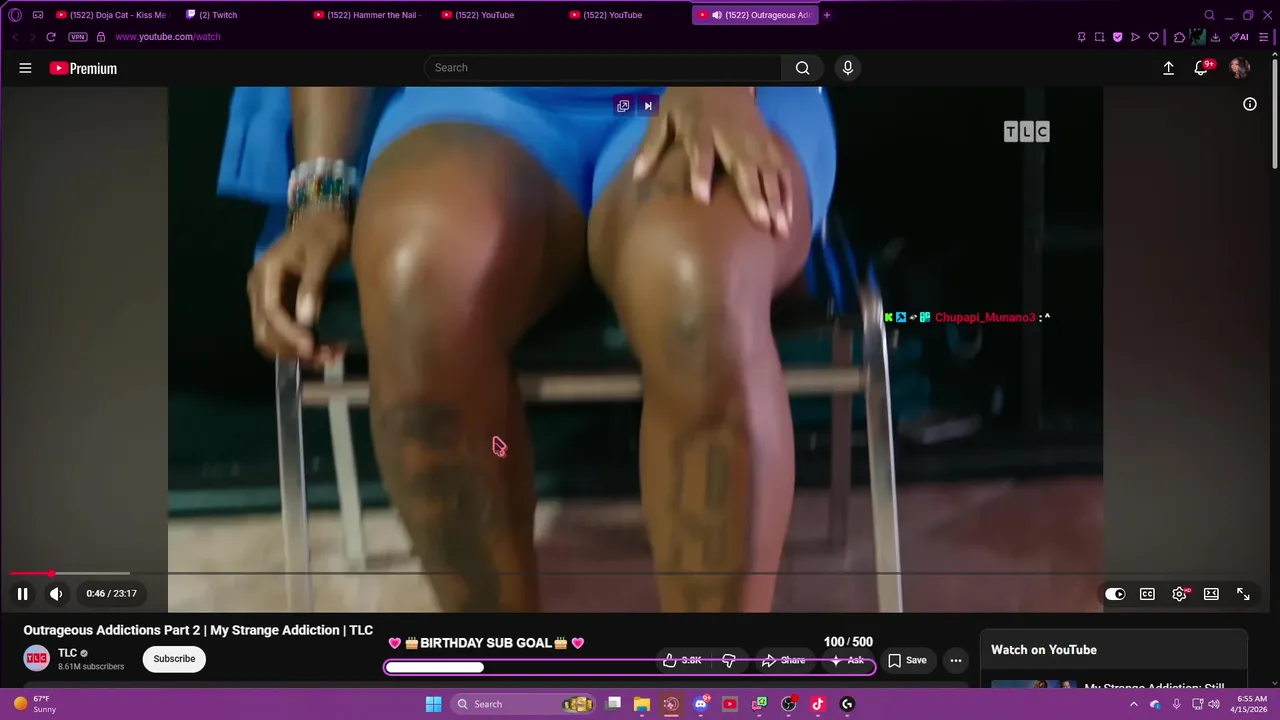Go to YouTube Premium home logo
1280x720 pixels.
click(83, 68)
